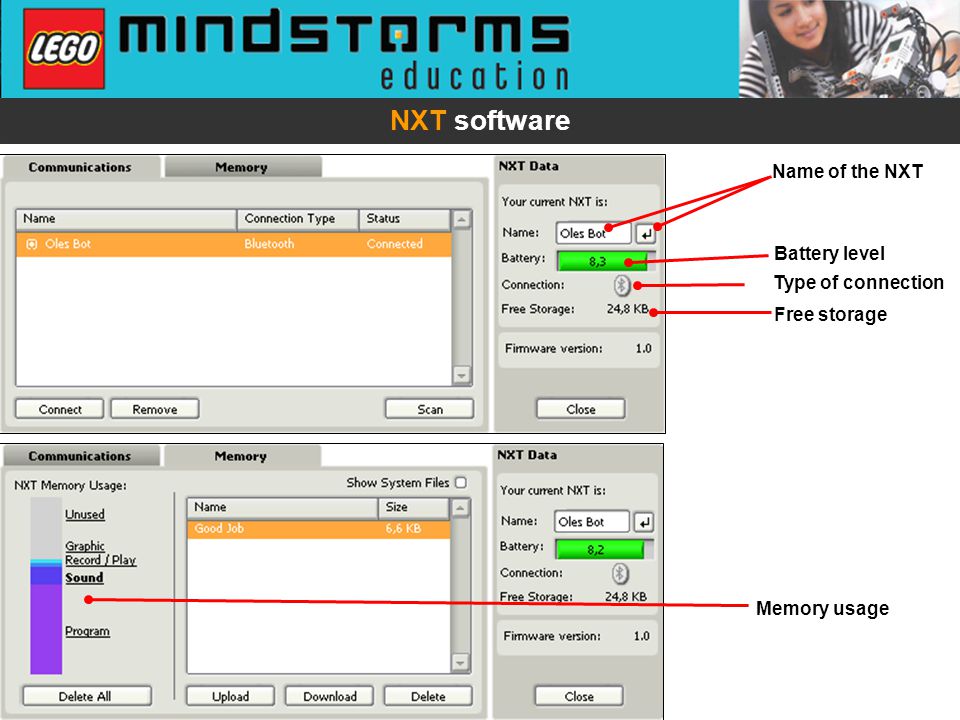Click Close in the lower NXT Data panel

tap(579, 696)
